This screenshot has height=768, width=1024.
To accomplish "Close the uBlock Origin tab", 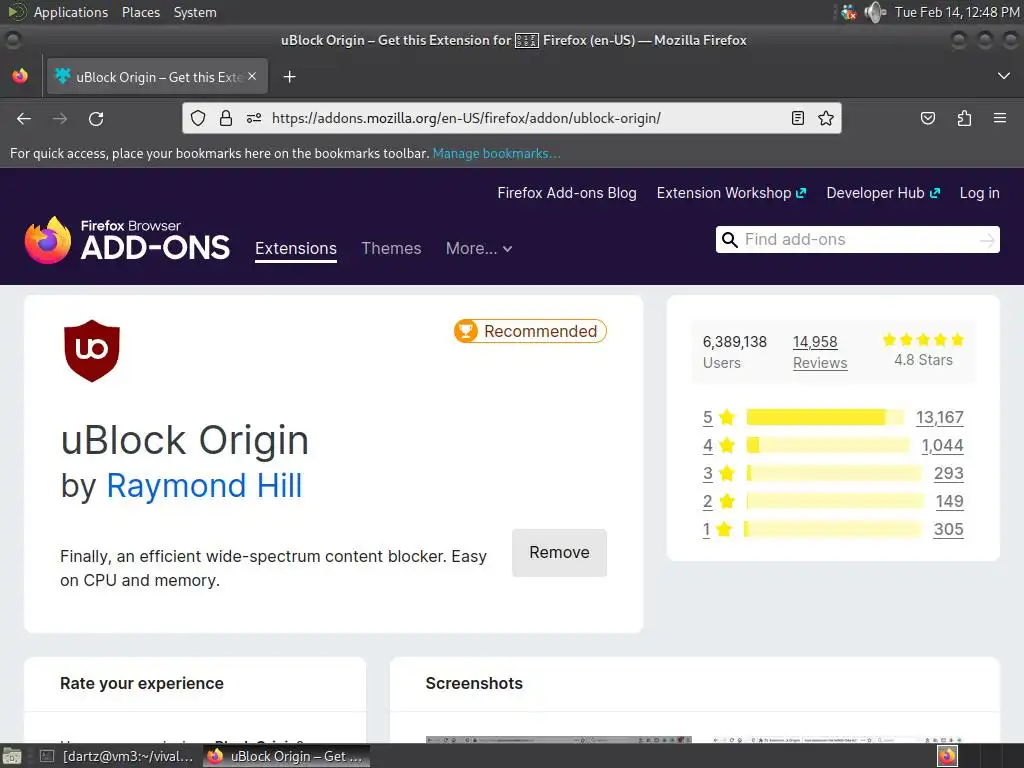I will (252, 76).
